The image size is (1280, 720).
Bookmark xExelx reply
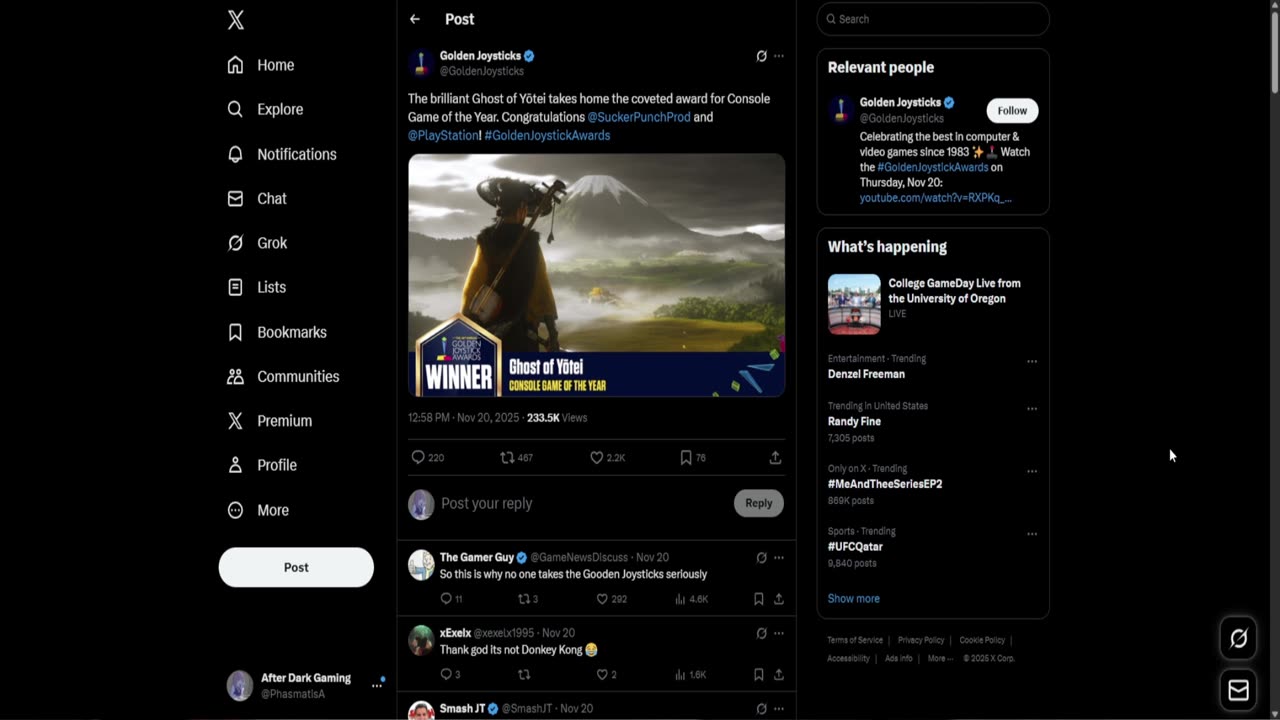coord(759,675)
